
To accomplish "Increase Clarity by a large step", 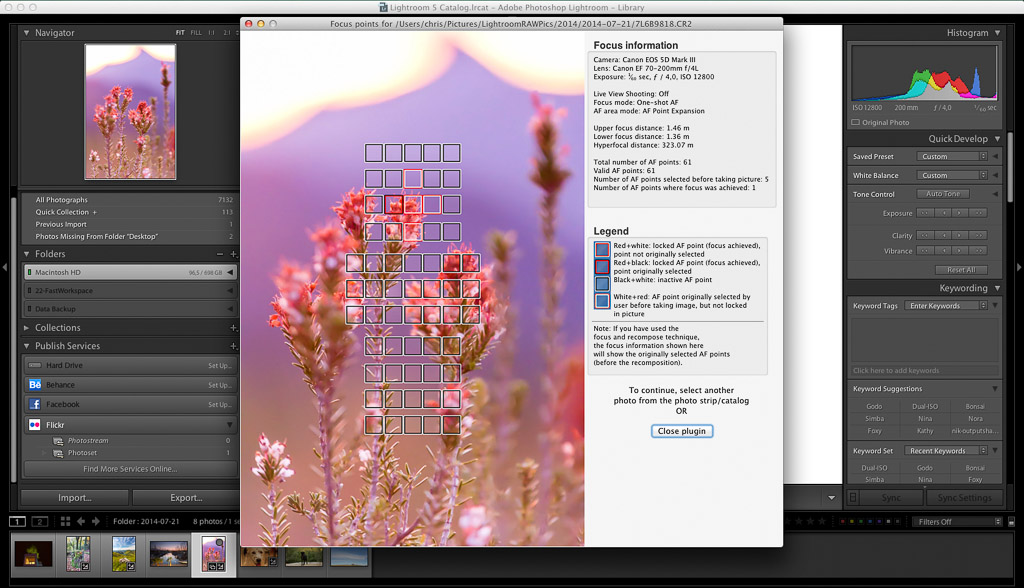I will (x=978, y=235).
